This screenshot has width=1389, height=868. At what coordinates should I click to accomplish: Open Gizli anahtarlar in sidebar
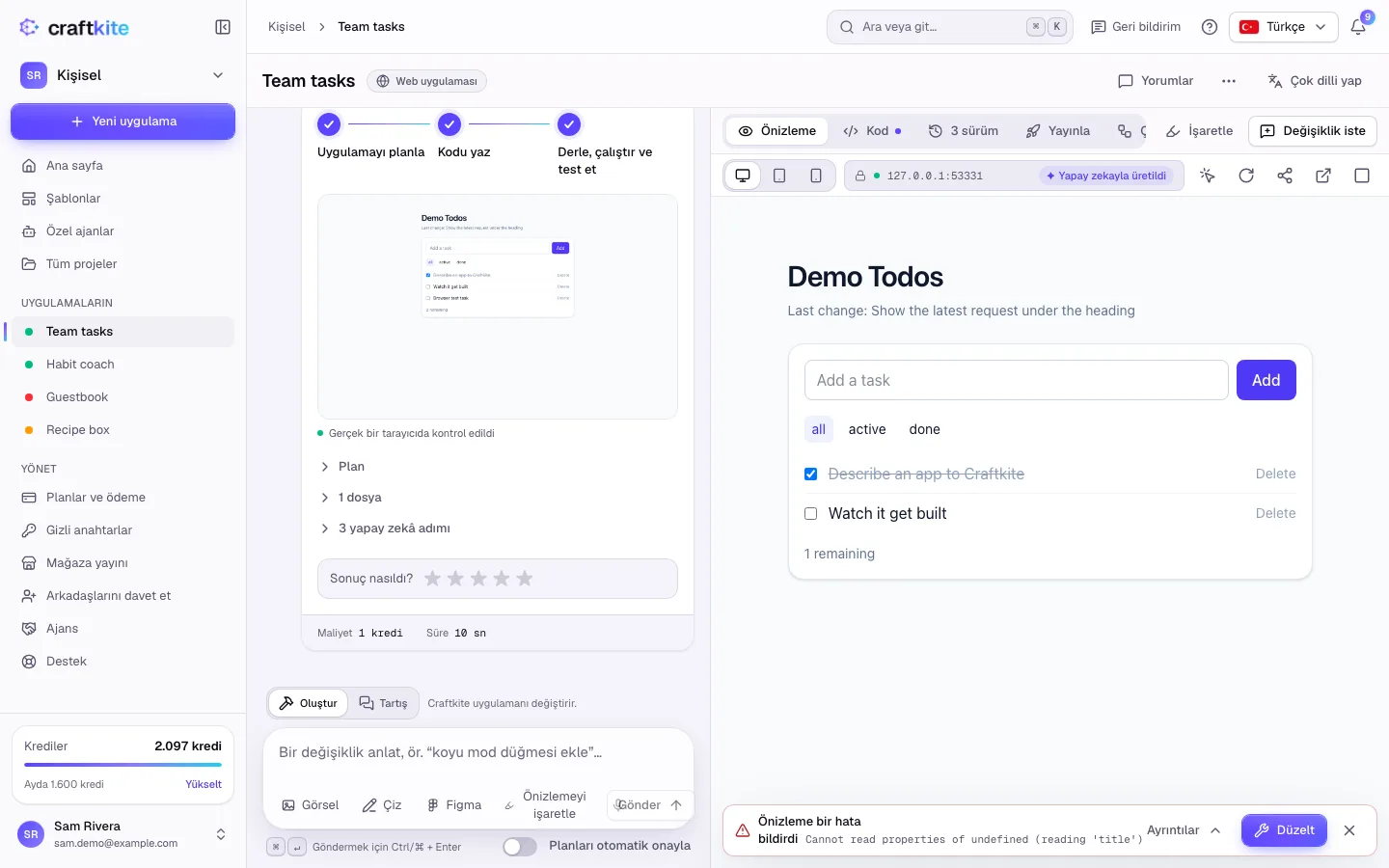(123, 530)
